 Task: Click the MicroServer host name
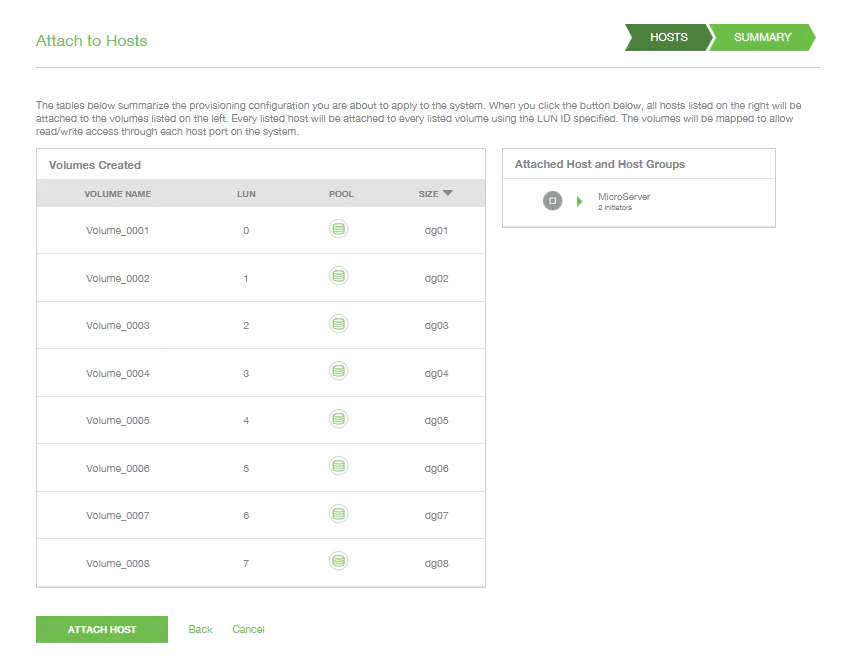[624, 197]
